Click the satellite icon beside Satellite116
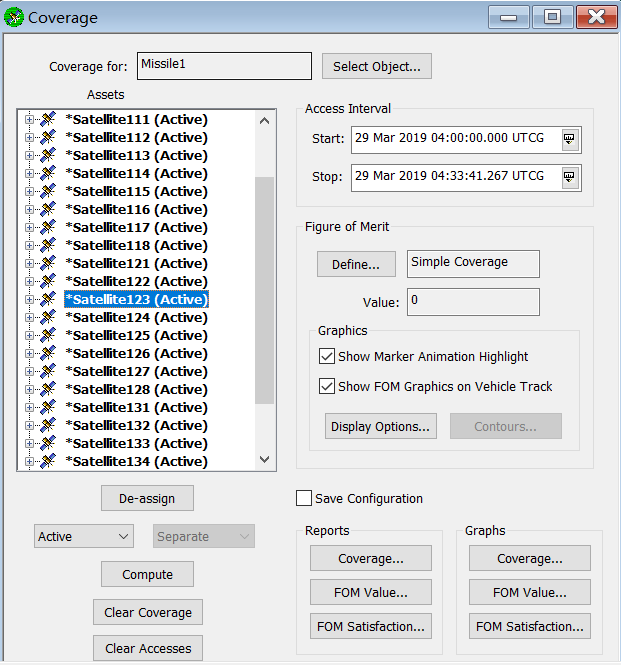 48,210
